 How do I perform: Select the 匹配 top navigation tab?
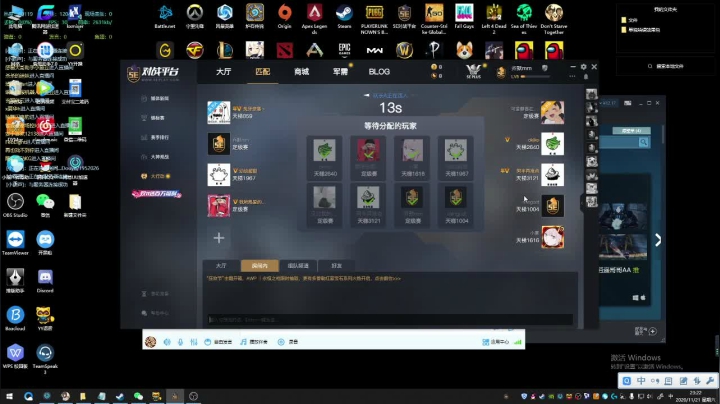coord(263,72)
